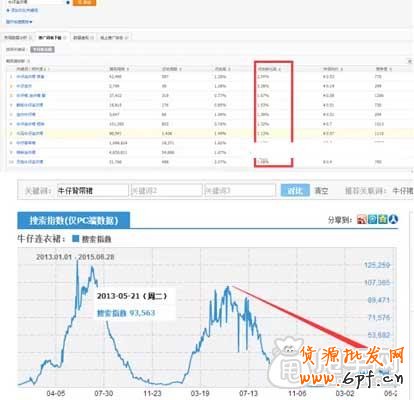Screen dimensions: 414x400
Task: Click the tooltip value 93,563
Action: [x=142, y=313]
